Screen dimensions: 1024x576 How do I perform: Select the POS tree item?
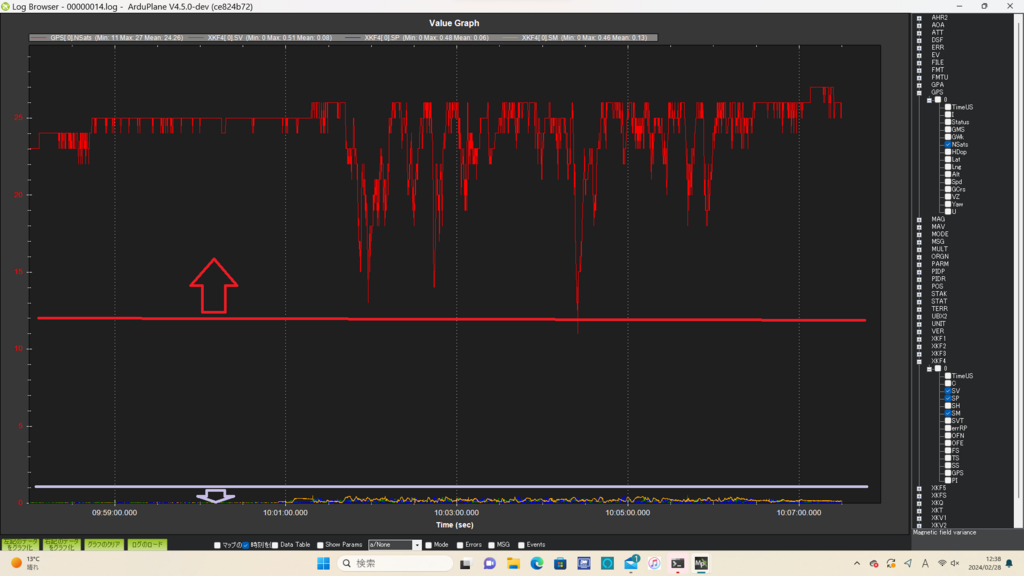pyautogui.click(x=937, y=287)
